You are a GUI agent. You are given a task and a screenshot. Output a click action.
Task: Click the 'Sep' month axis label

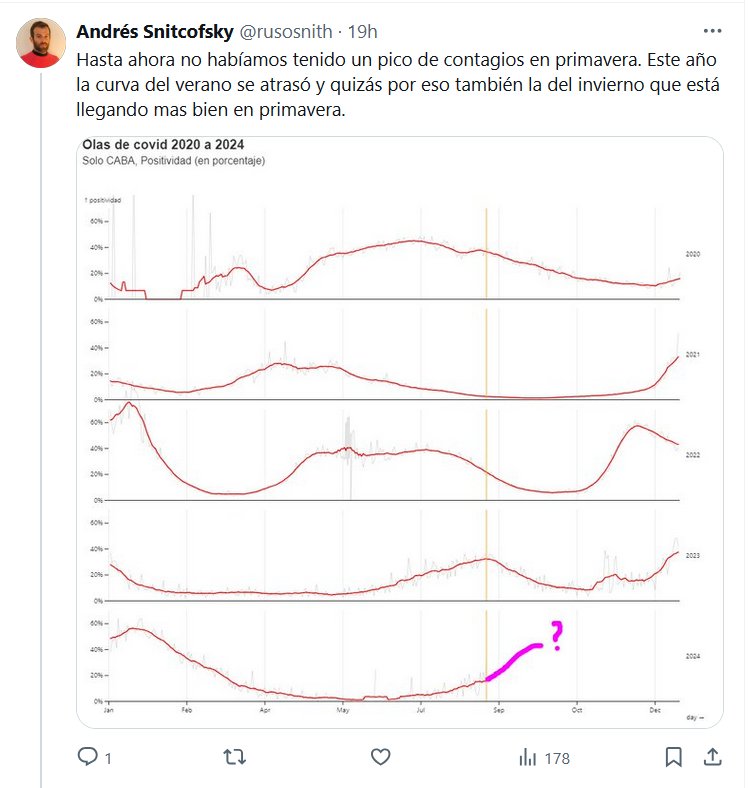(x=500, y=710)
